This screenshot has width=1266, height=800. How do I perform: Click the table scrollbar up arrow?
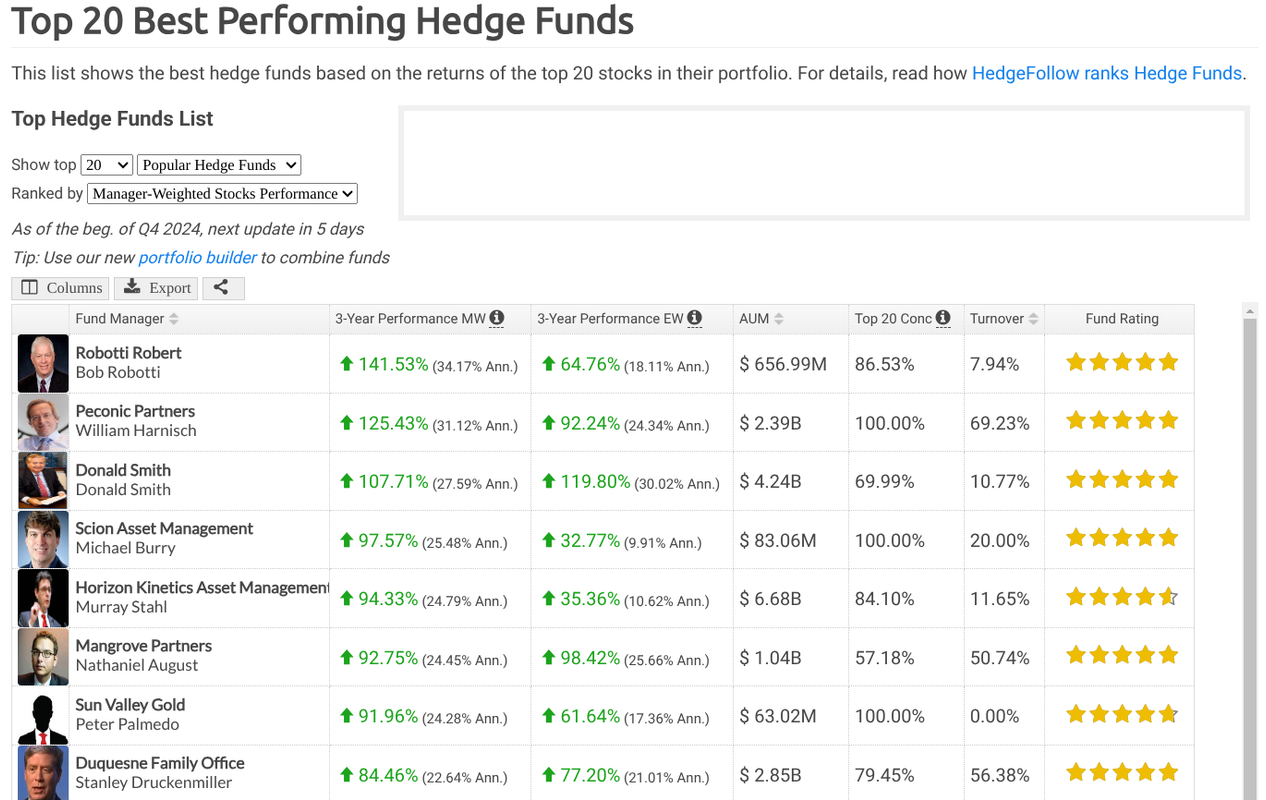1250,312
